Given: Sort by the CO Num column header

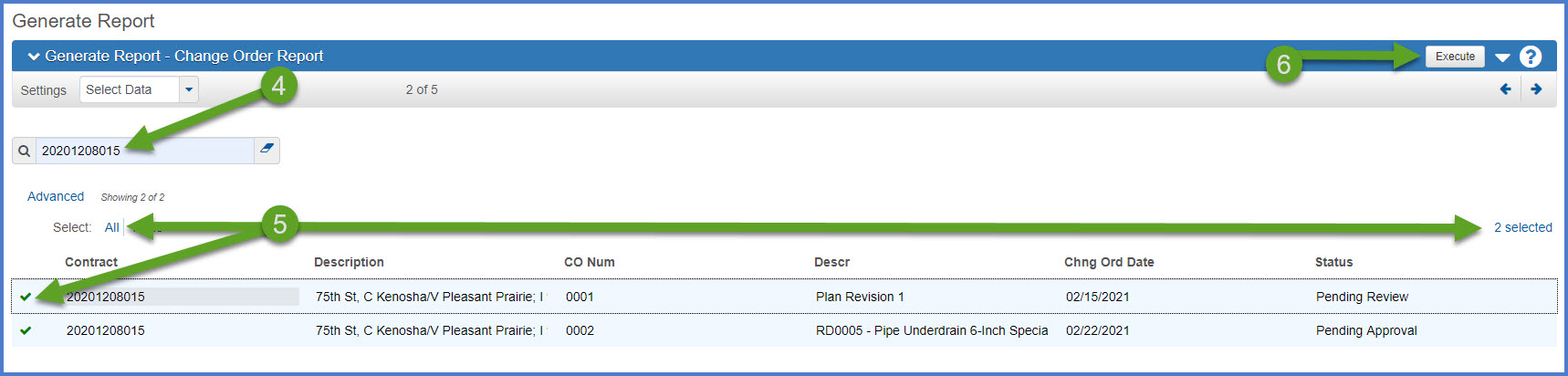Looking at the screenshot, I should point(589,262).
